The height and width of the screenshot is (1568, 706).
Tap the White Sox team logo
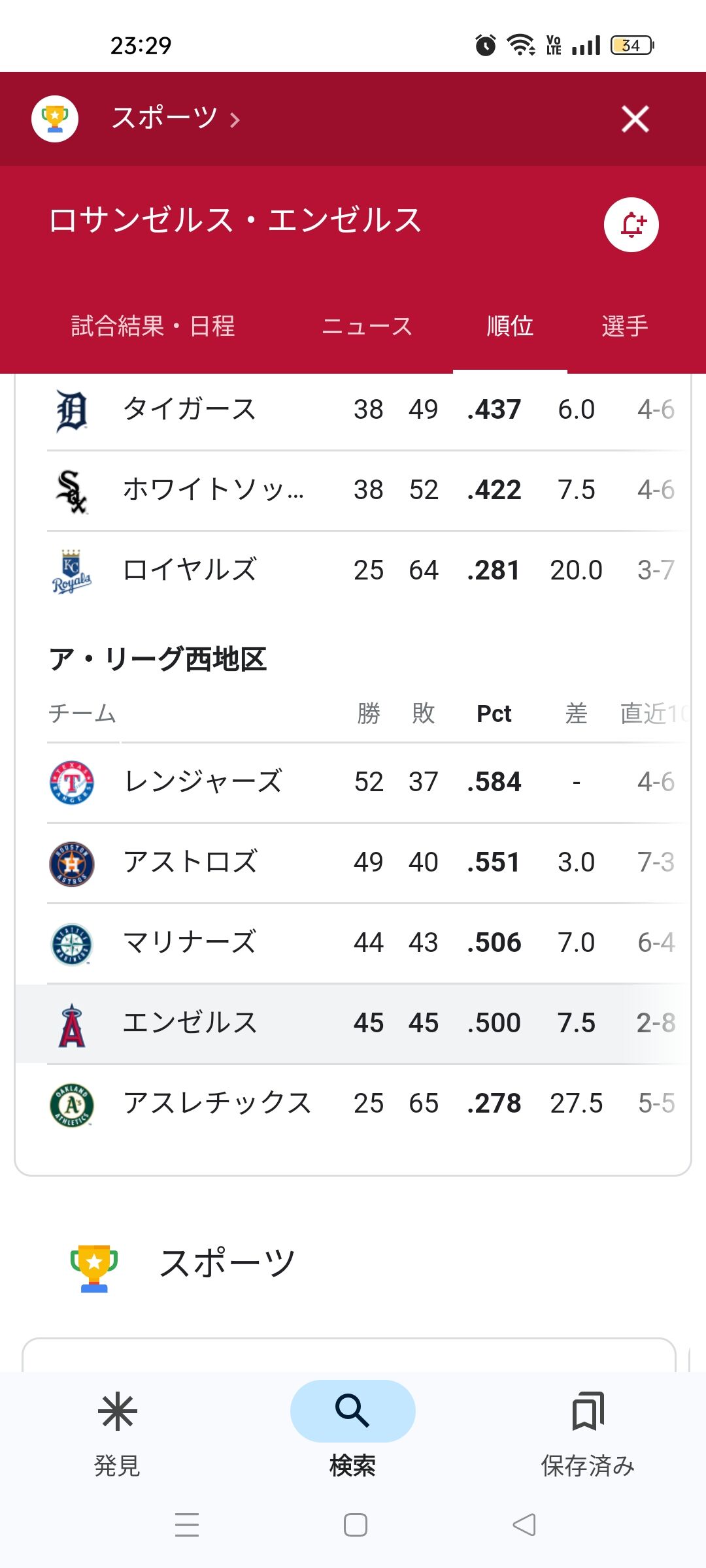(x=71, y=491)
